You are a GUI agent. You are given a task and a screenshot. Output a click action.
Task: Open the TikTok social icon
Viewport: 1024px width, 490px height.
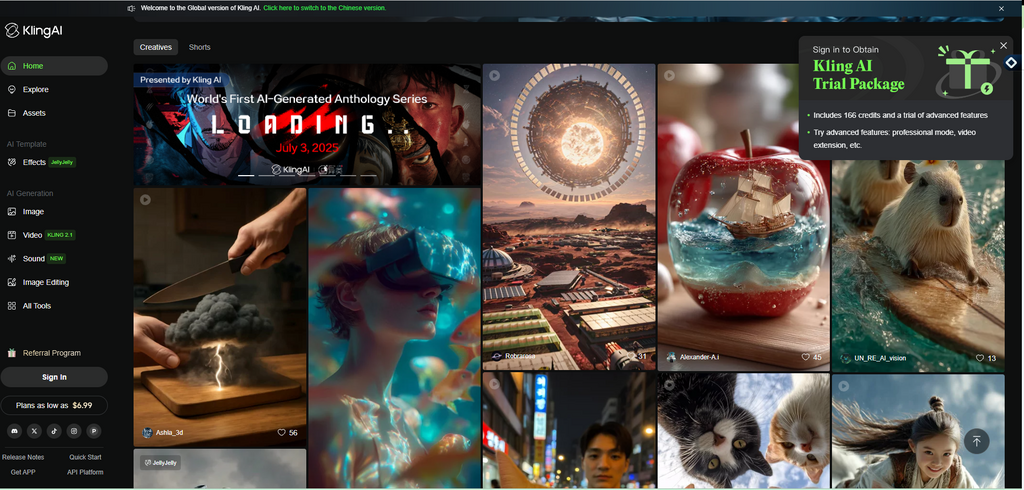[x=54, y=431]
